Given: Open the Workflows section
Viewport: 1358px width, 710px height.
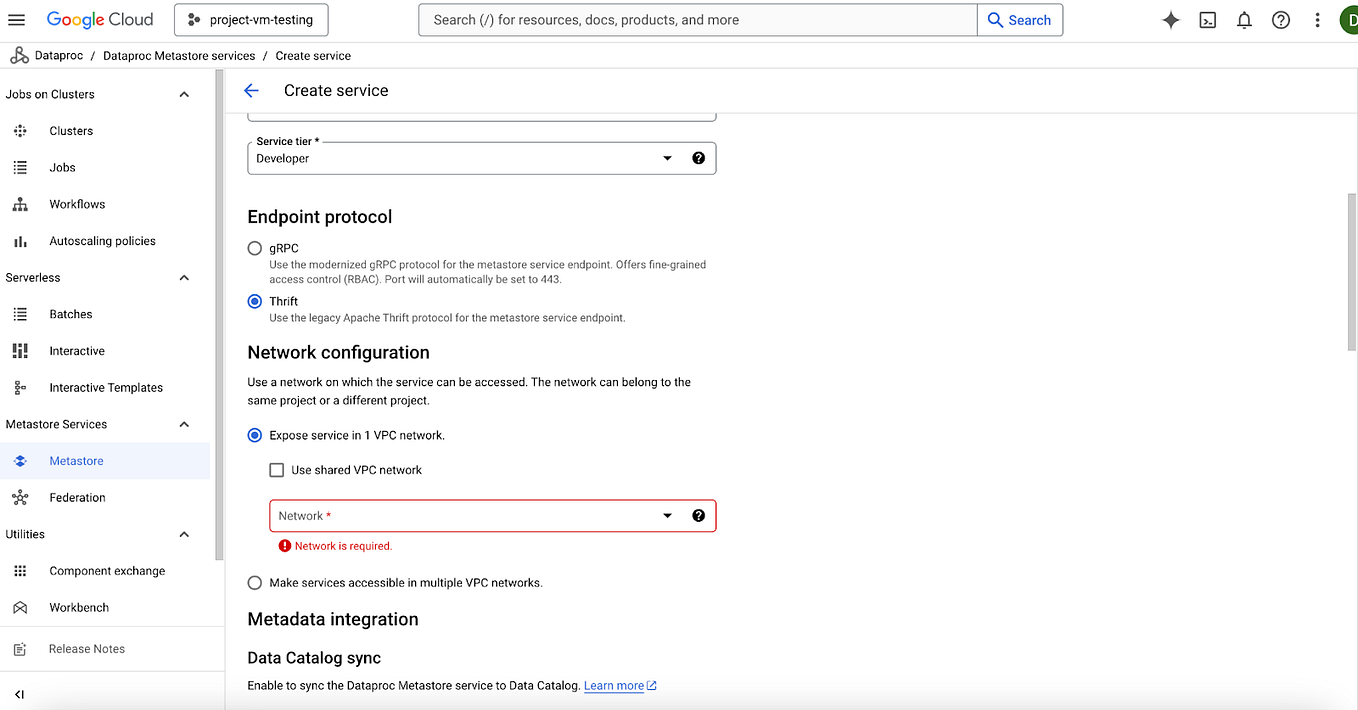Looking at the screenshot, I should pyautogui.click(x=77, y=204).
